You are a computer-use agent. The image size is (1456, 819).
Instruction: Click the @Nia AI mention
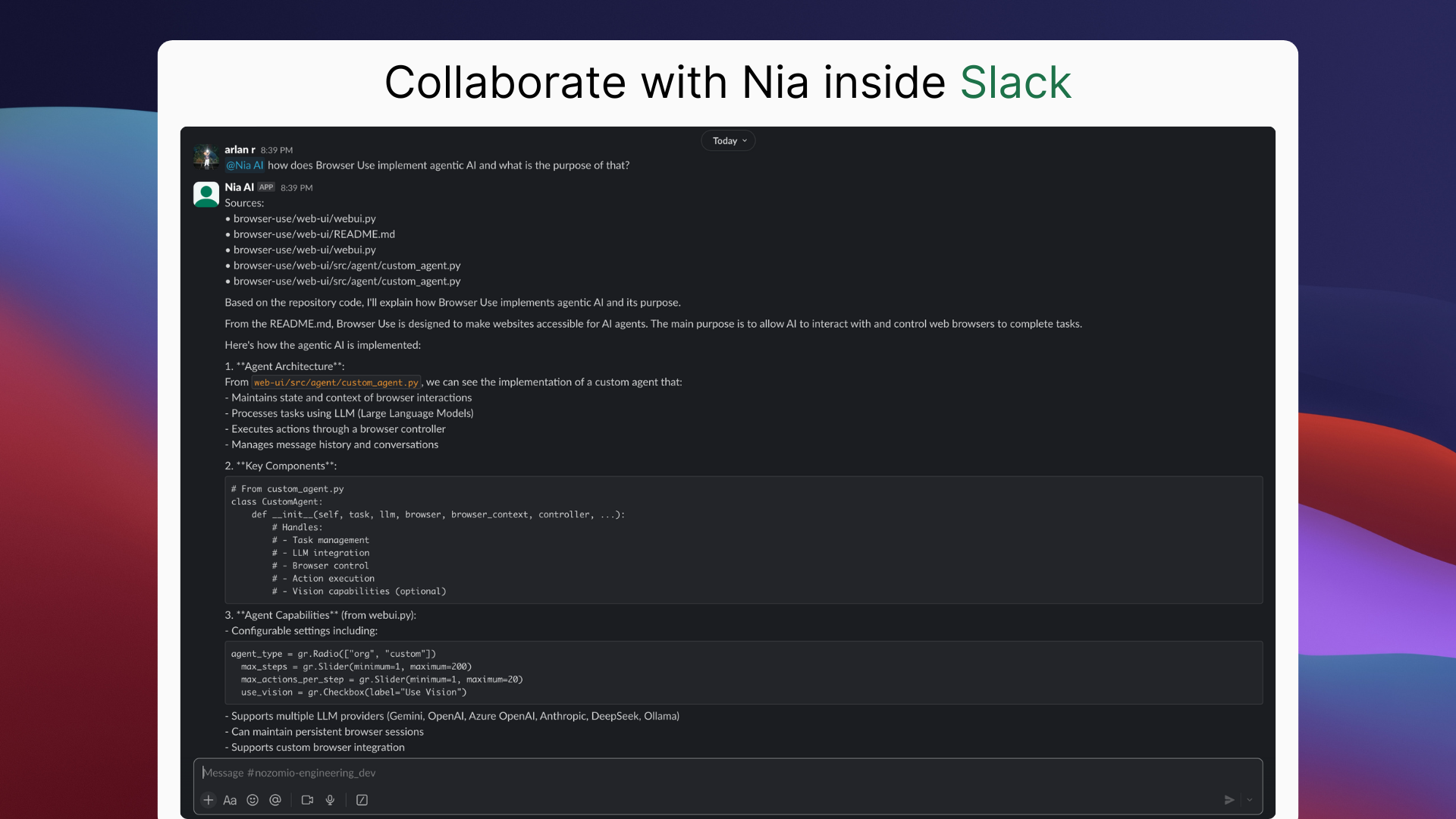[244, 165]
